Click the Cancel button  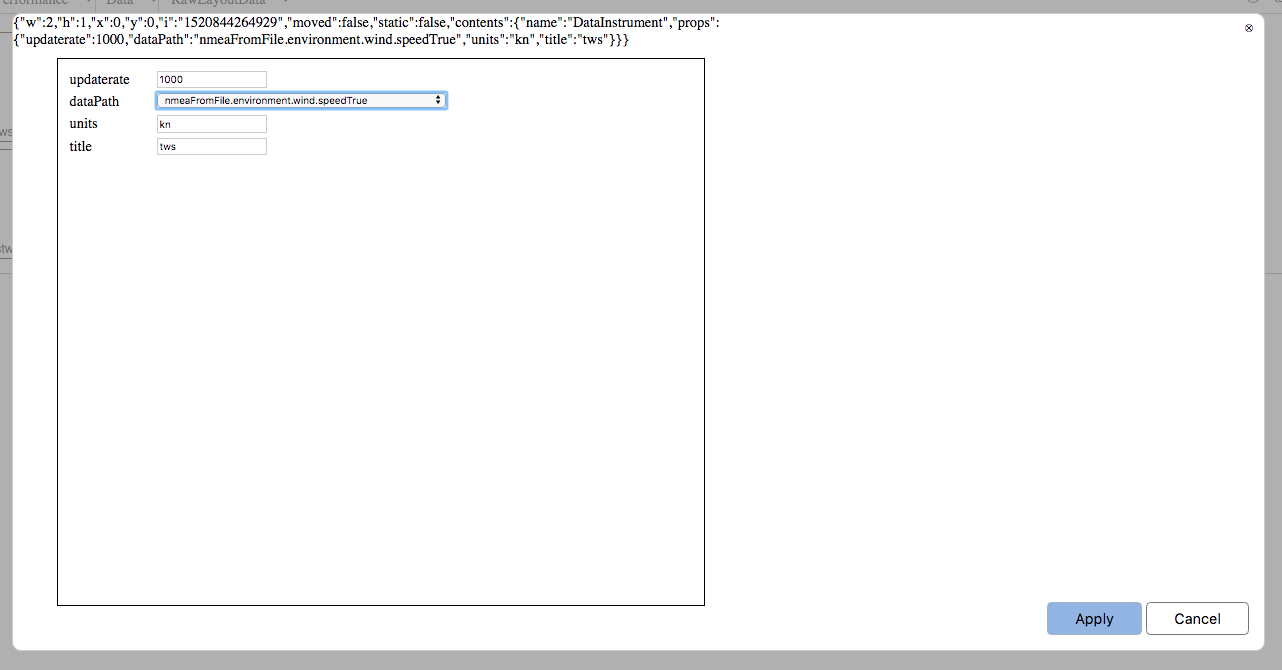click(1197, 618)
